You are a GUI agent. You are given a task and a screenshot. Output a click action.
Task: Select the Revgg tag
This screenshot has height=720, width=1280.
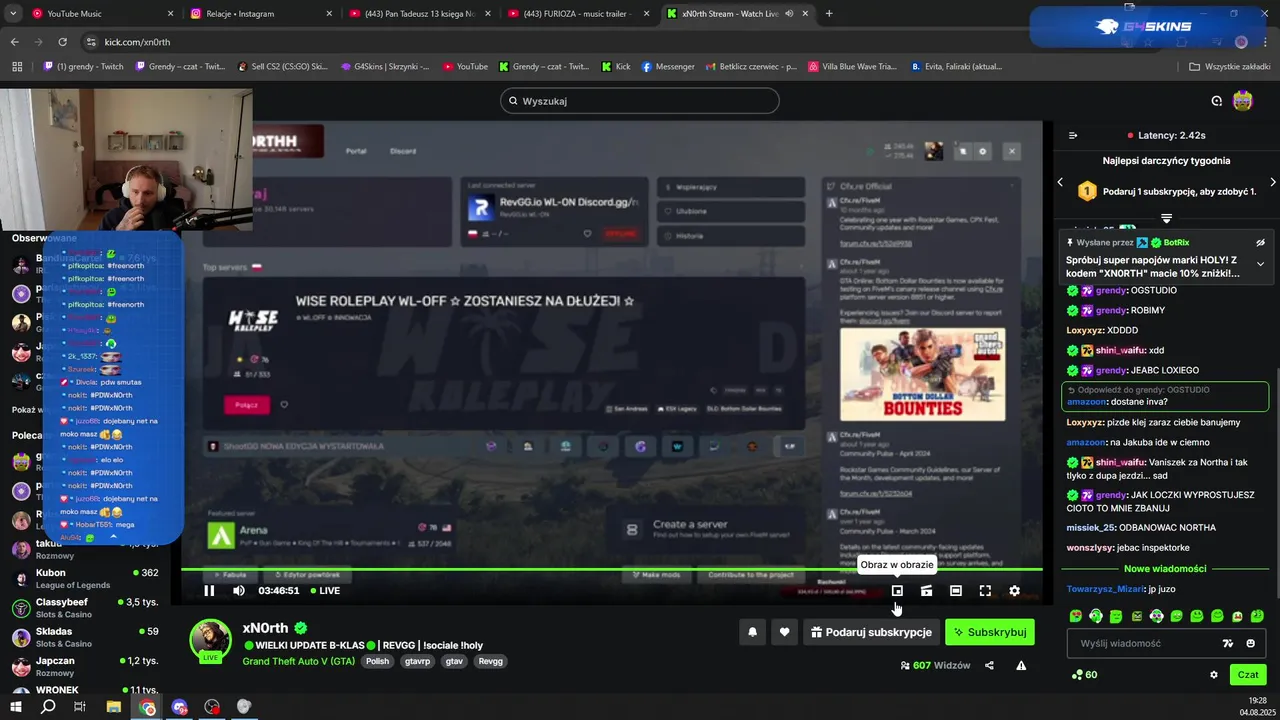[490, 661]
